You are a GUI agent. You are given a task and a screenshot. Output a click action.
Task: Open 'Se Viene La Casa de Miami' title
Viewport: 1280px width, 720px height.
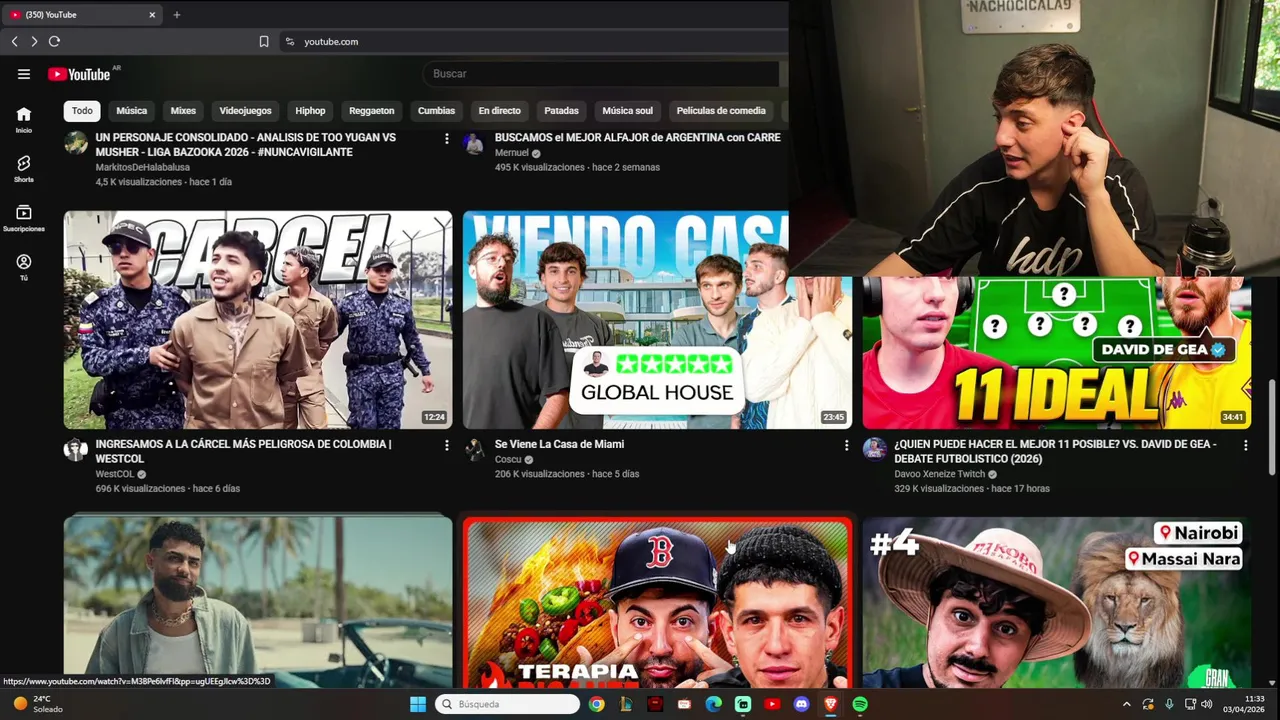coord(559,444)
